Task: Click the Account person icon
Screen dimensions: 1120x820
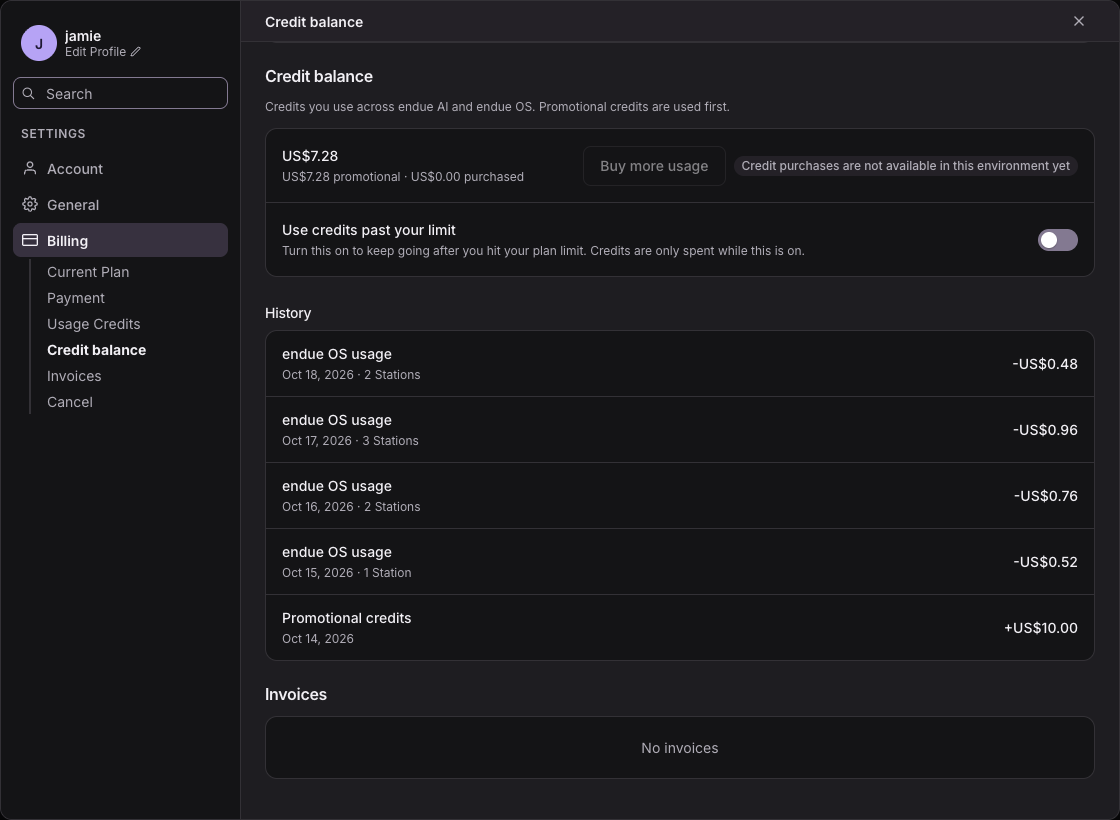Action: (x=29, y=169)
